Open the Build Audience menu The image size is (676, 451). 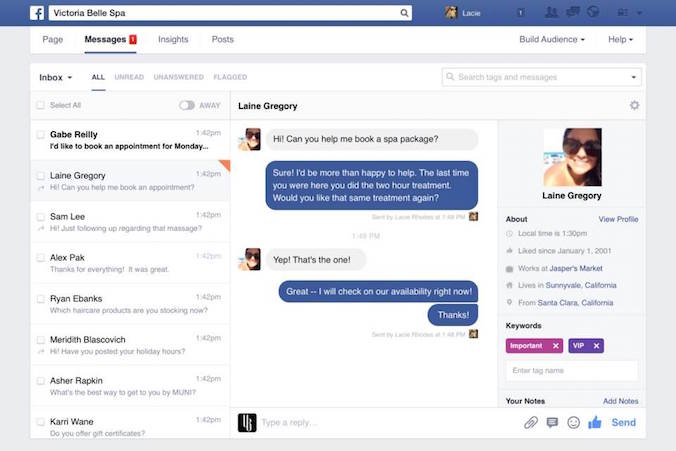click(552, 39)
